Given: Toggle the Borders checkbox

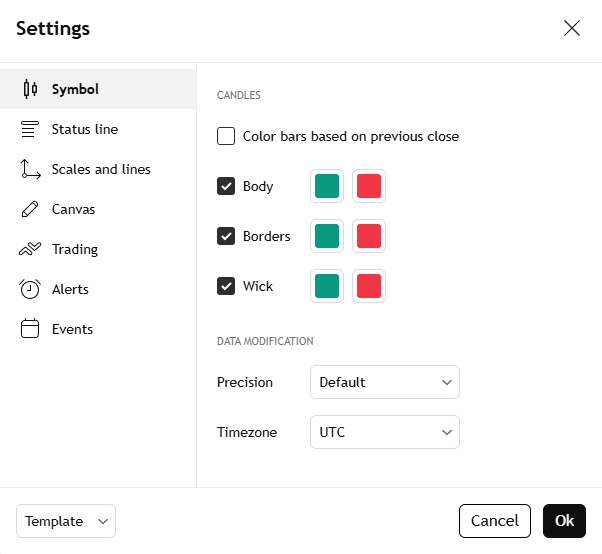Looking at the screenshot, I should 226,236.
